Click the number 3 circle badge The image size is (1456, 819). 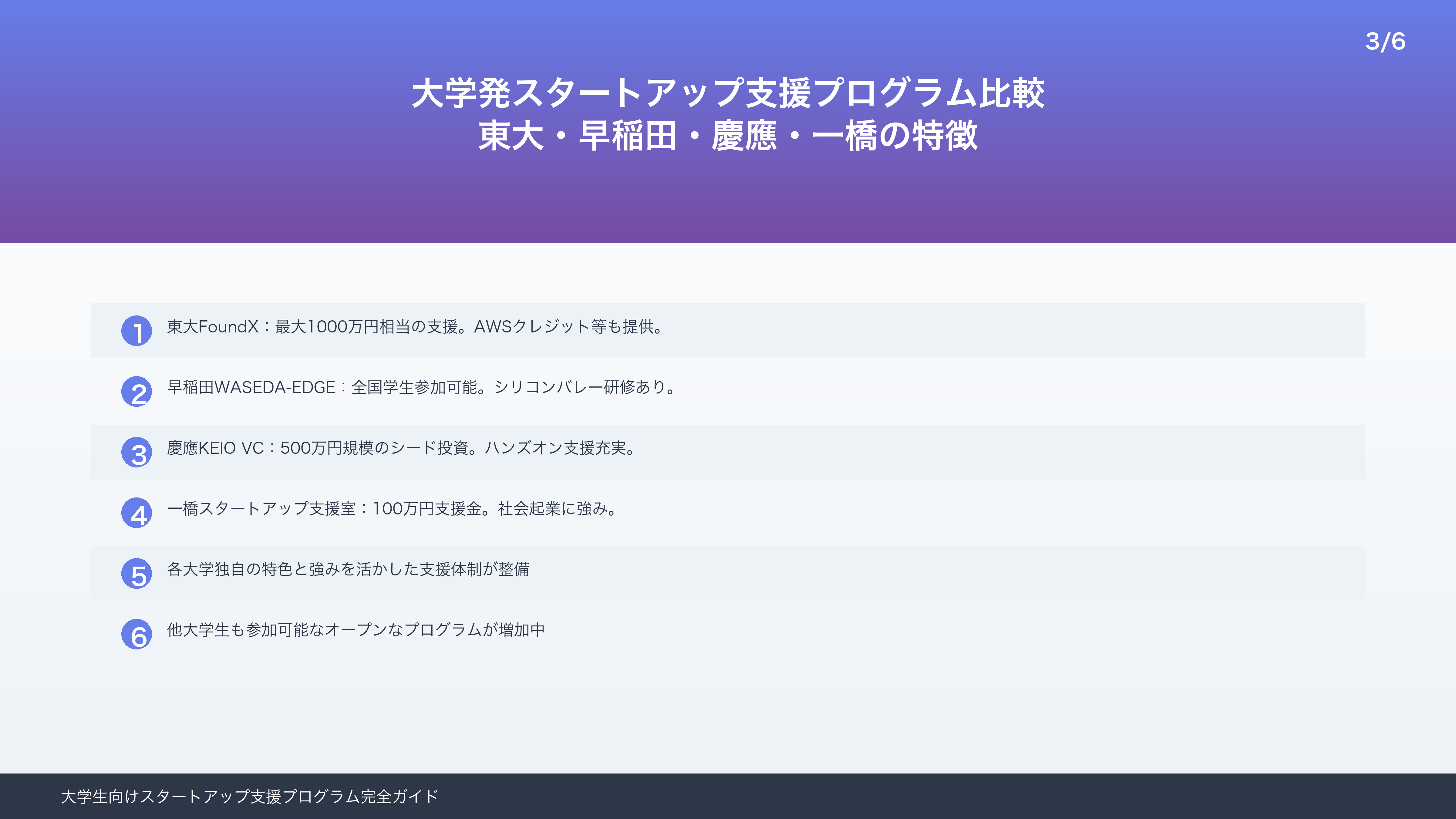(x=137, y=452)
